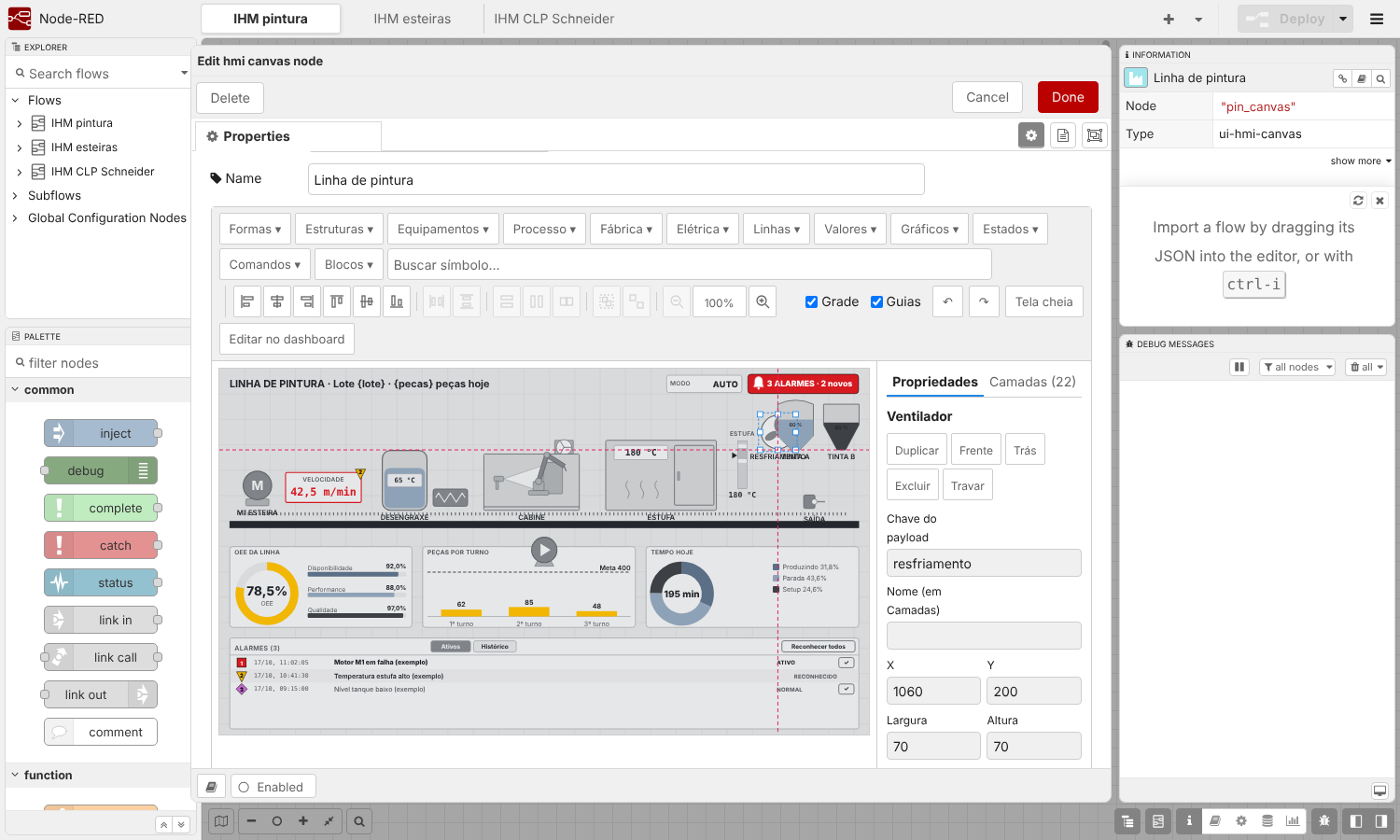The width and height of the screenshot is (1400, 840).
Task: Click the Tela cheia button
Action: coord(1043,301)
